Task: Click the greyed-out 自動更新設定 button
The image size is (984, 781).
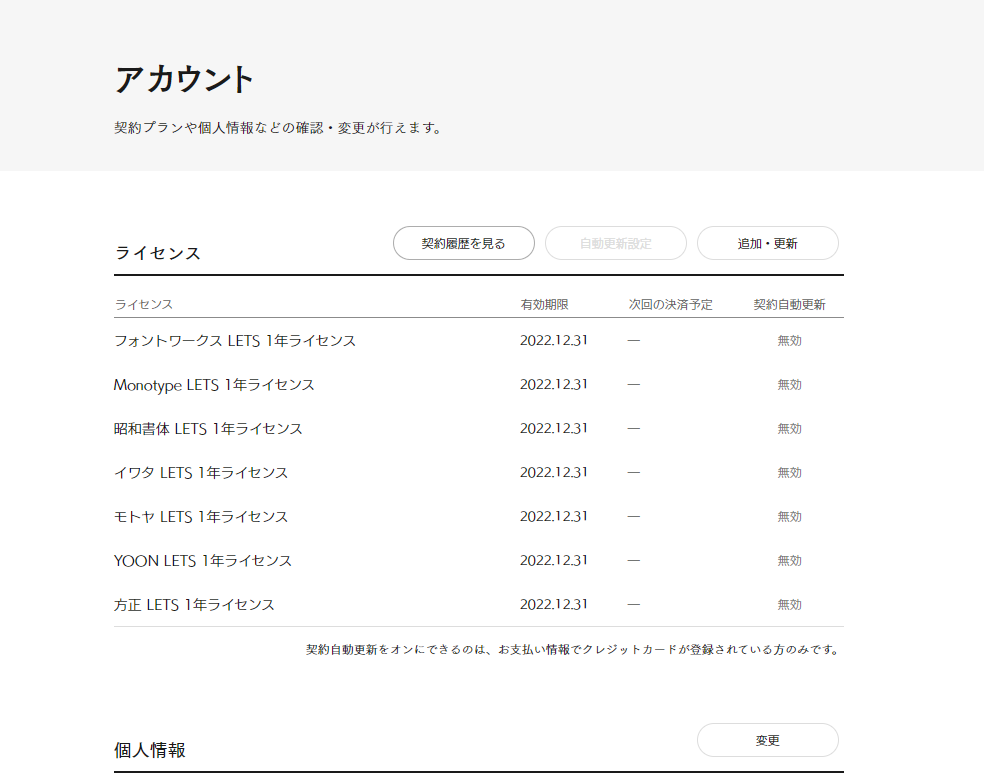Action: click(616, 243)
